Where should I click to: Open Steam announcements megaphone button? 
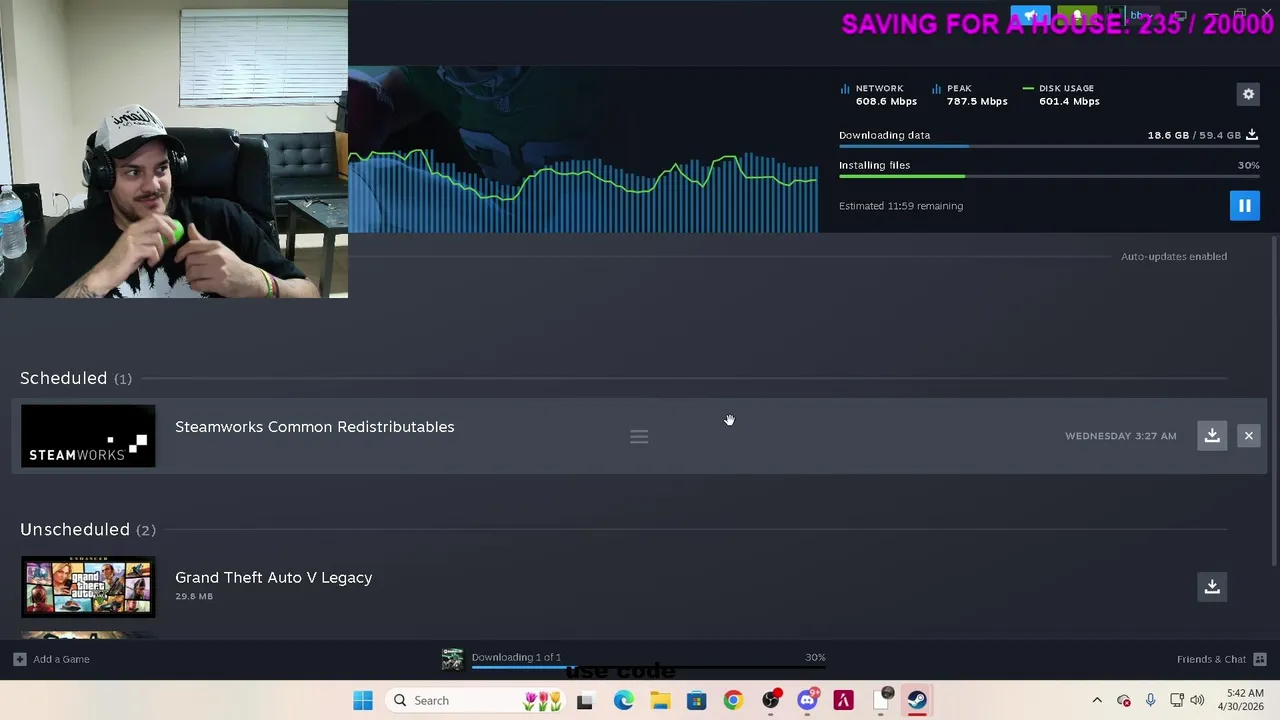1030,16
